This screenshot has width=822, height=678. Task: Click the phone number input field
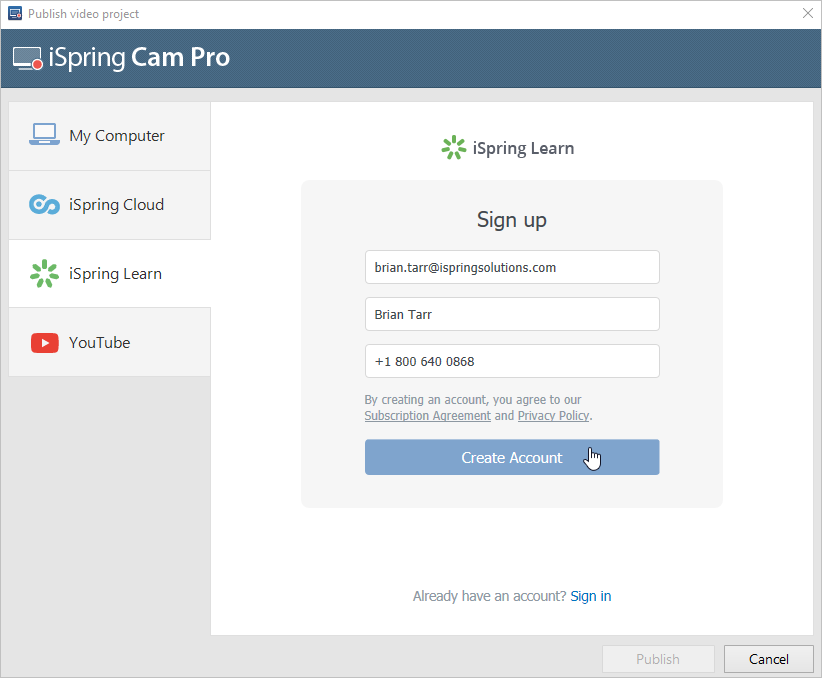pyautogui.click(x=511, y=361)
